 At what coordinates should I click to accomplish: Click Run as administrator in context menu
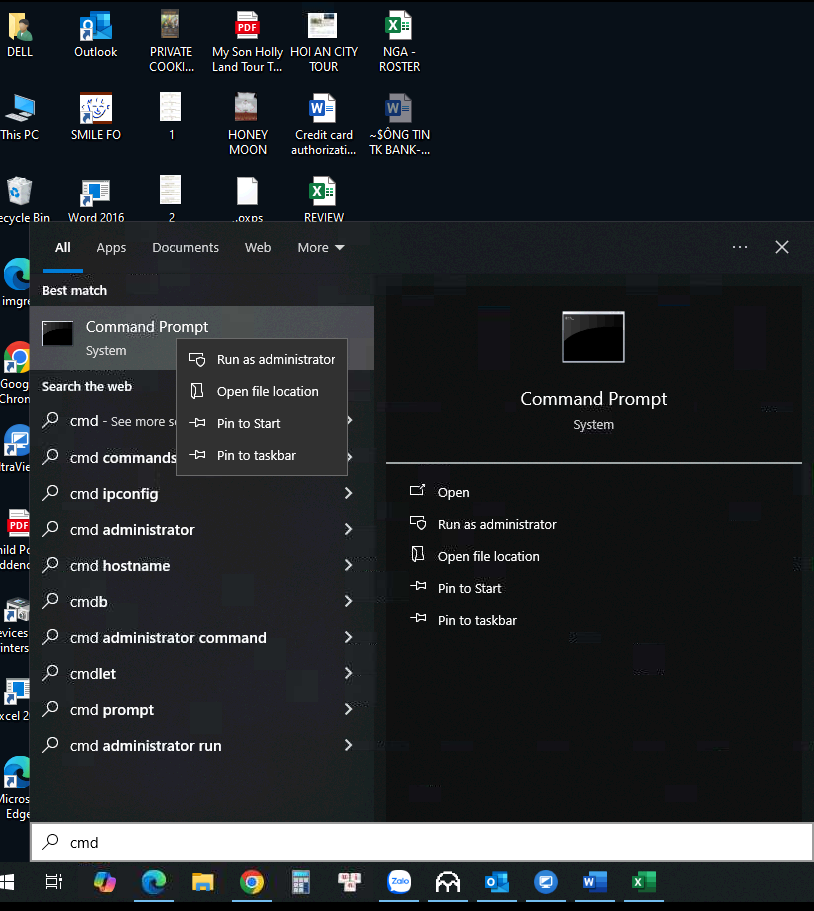[x=275, y=360]
